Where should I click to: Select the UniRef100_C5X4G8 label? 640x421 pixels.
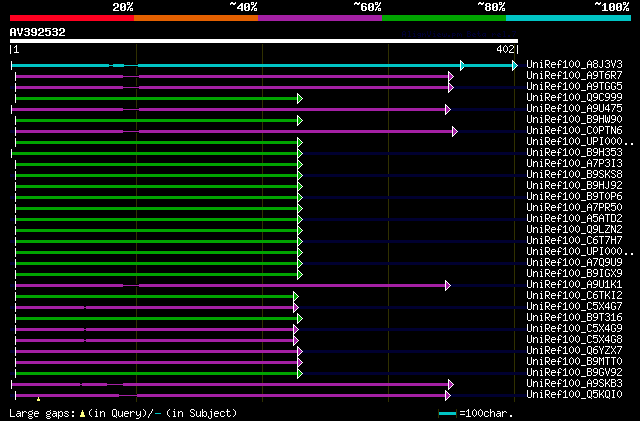[x=574, y=340]
